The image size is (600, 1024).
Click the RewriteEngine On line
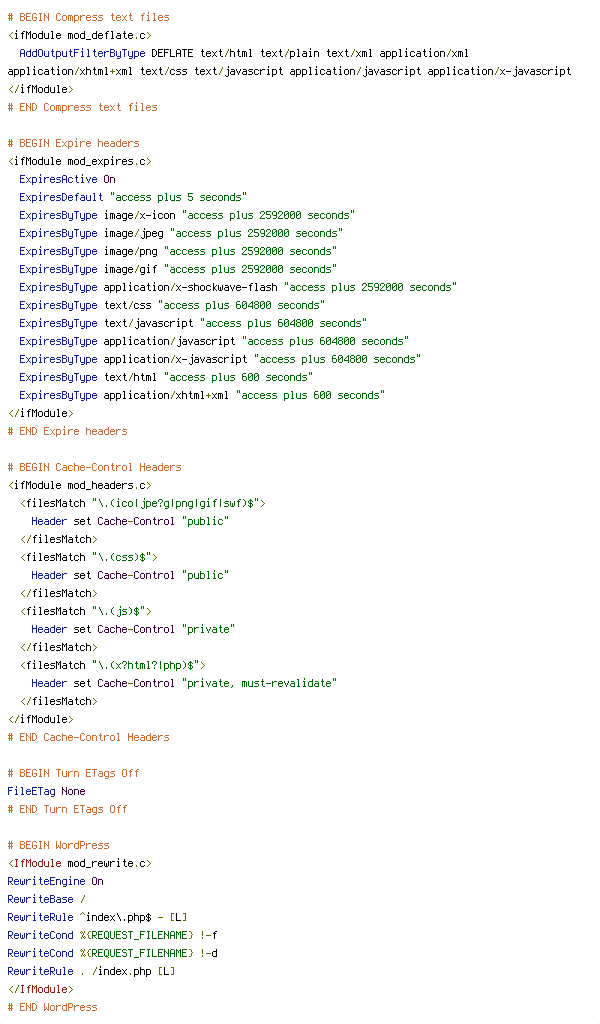(x=55, y=881)
